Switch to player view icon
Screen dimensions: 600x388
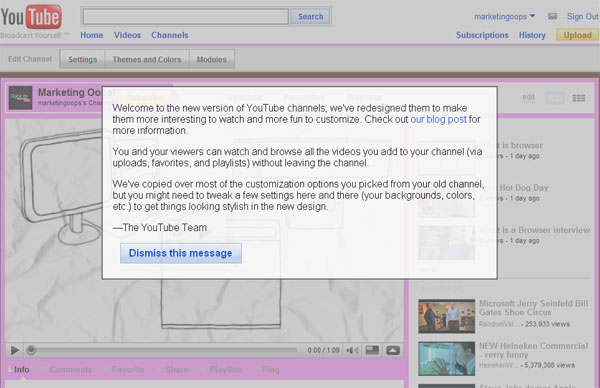(555, 98)
